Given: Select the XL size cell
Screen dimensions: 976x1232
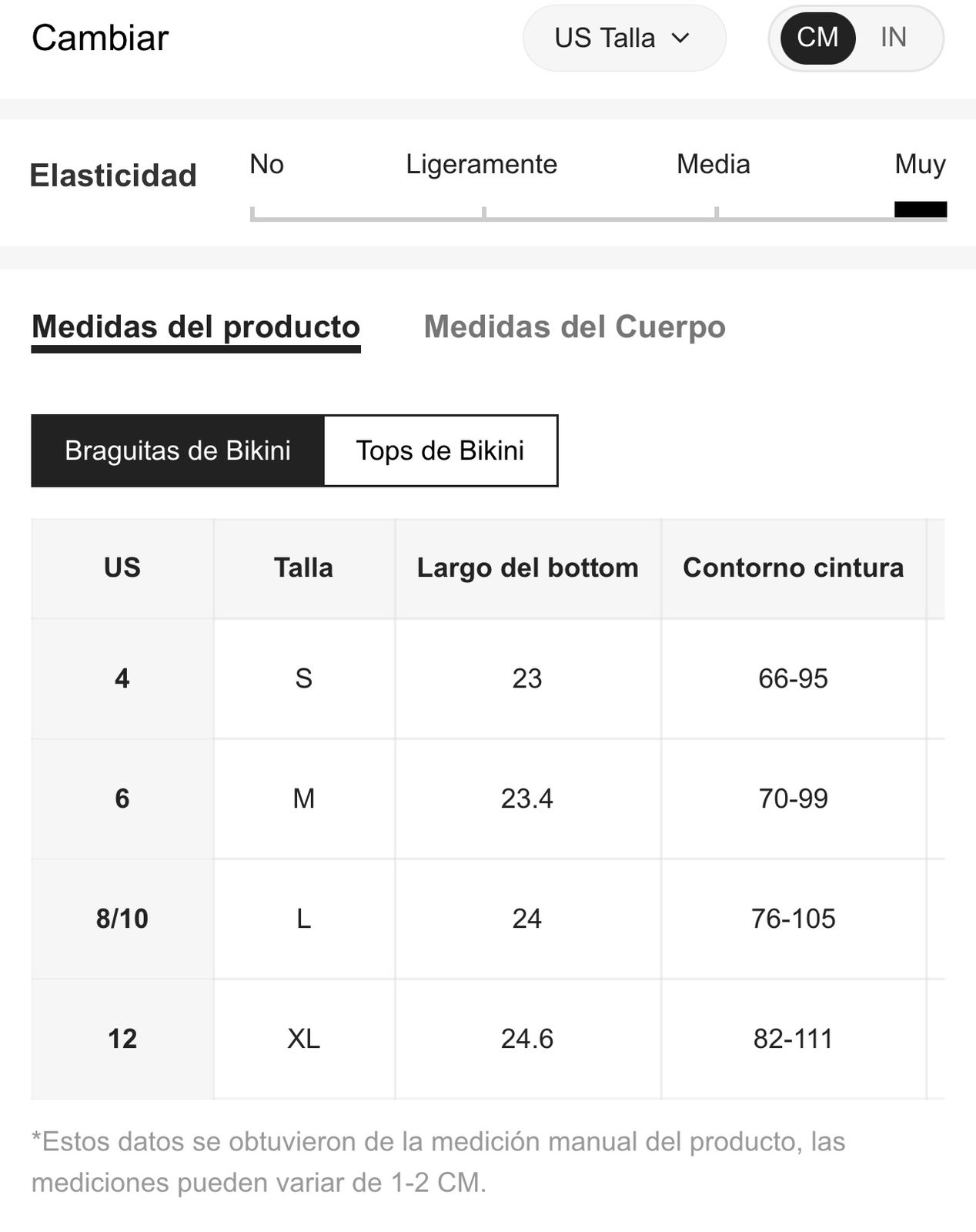Looking at the screenshot, I should tap(304, 1039).
